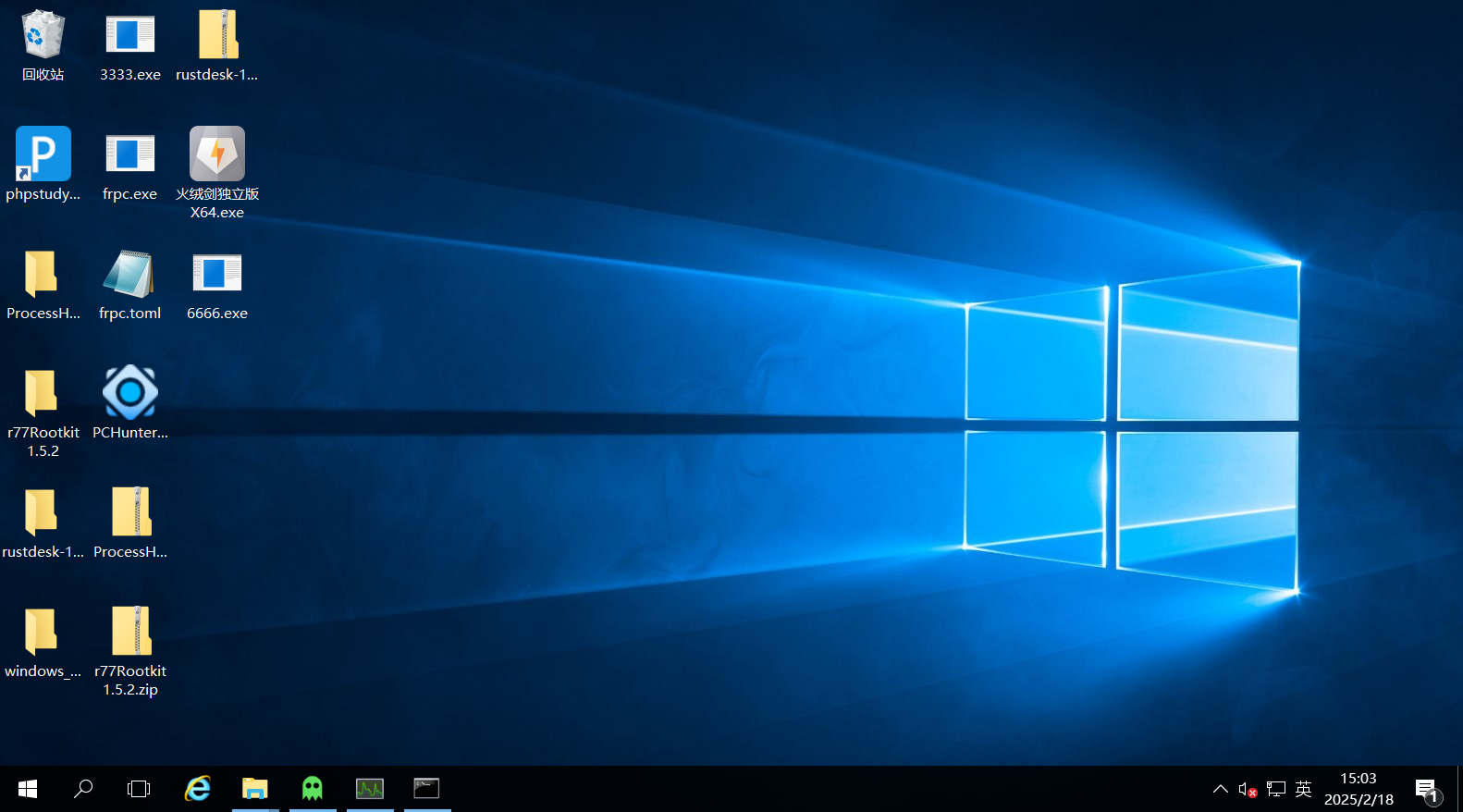This screenshot has height=812, width=1463.
Task: Switch to the resource monitor graph app in the taskbar
Action: pyautogui.click(x=370, y=789)
